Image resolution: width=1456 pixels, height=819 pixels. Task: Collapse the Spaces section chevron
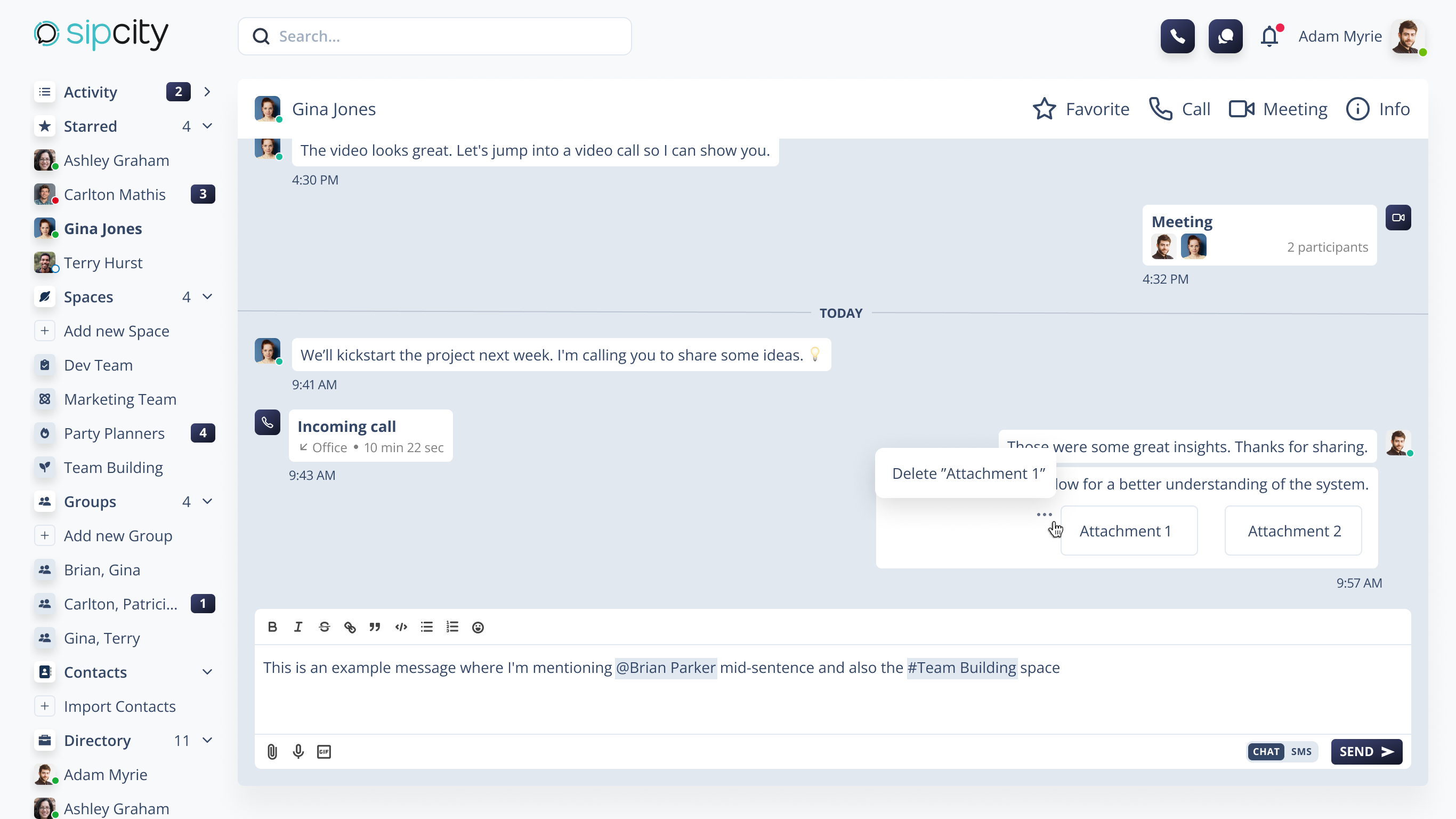(207, 297)
